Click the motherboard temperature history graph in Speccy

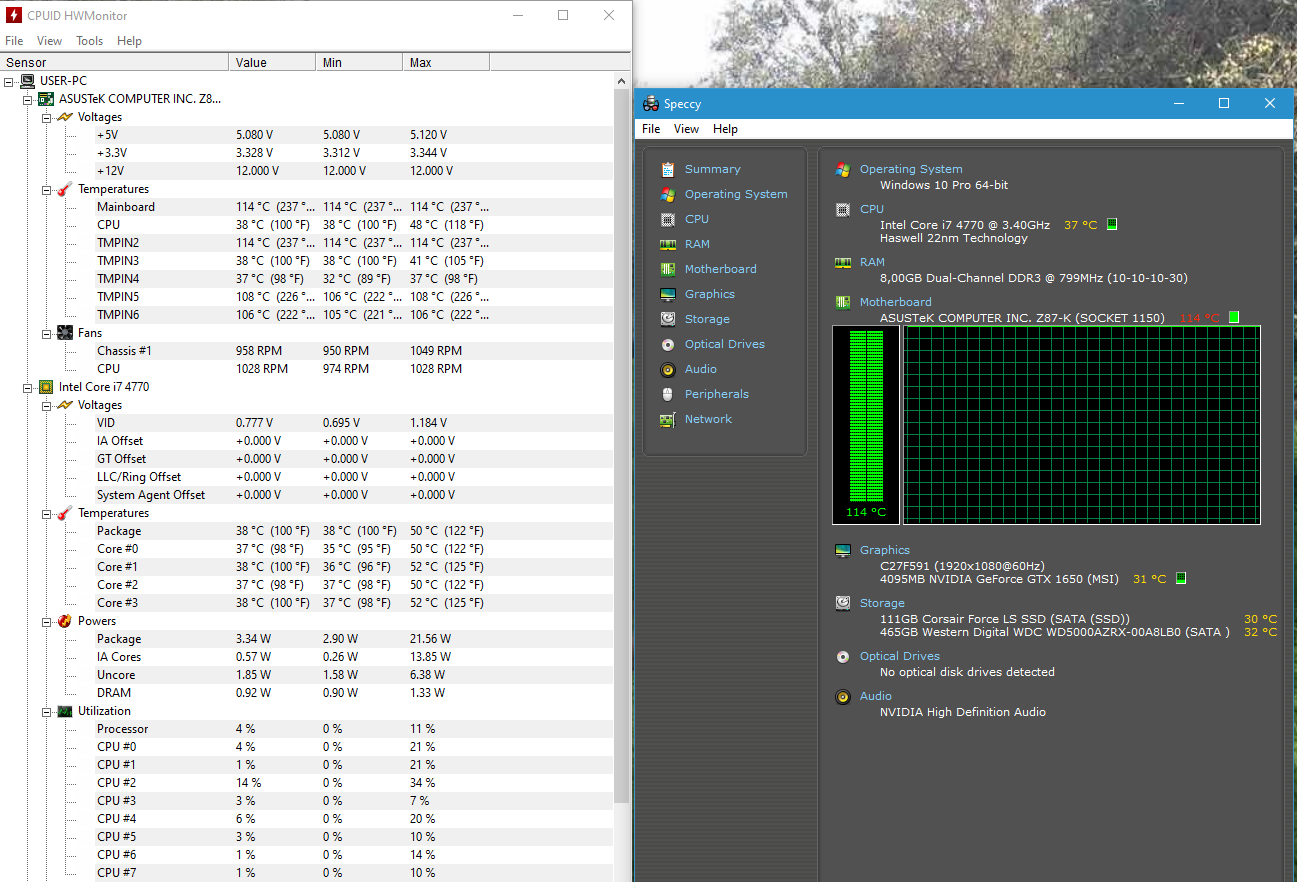point(1081,424)
